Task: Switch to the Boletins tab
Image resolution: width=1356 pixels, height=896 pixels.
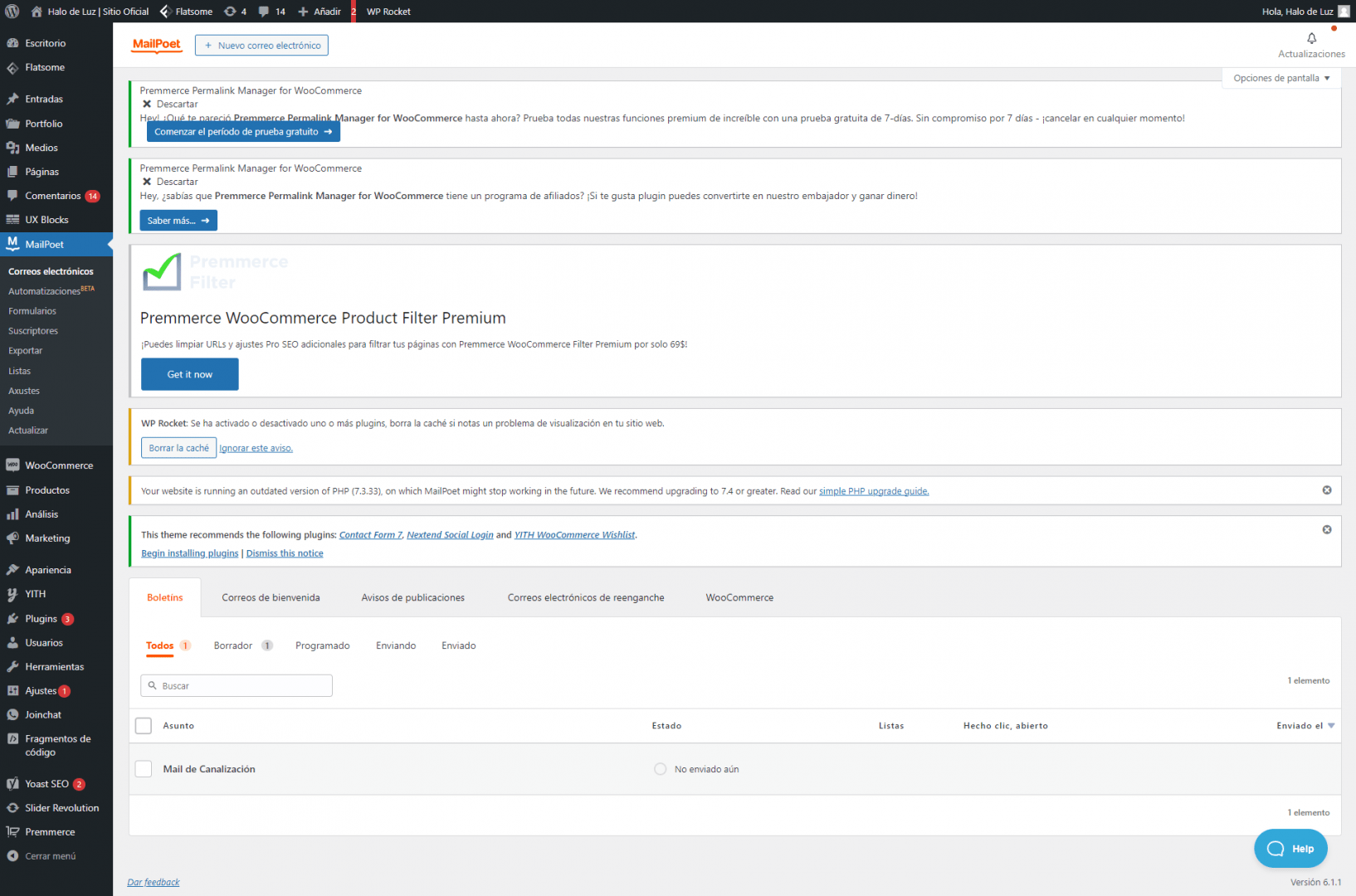Action: tap(165, 597)
